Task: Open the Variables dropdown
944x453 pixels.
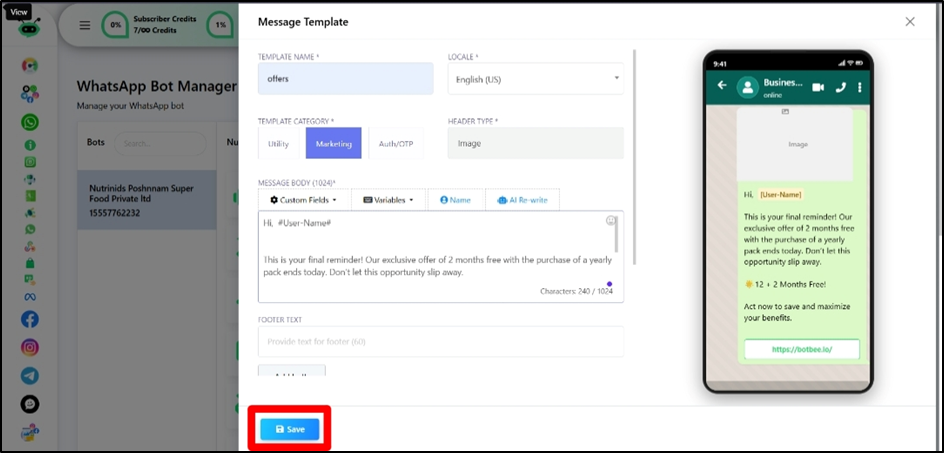Action: [x=389, y=200]
